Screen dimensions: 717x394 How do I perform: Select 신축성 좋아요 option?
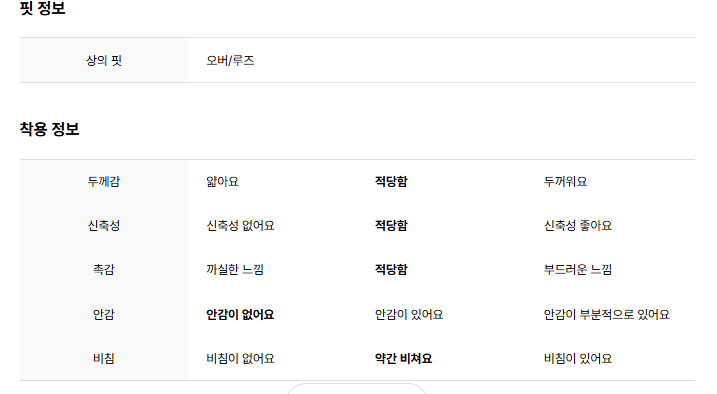click(578, 225)
